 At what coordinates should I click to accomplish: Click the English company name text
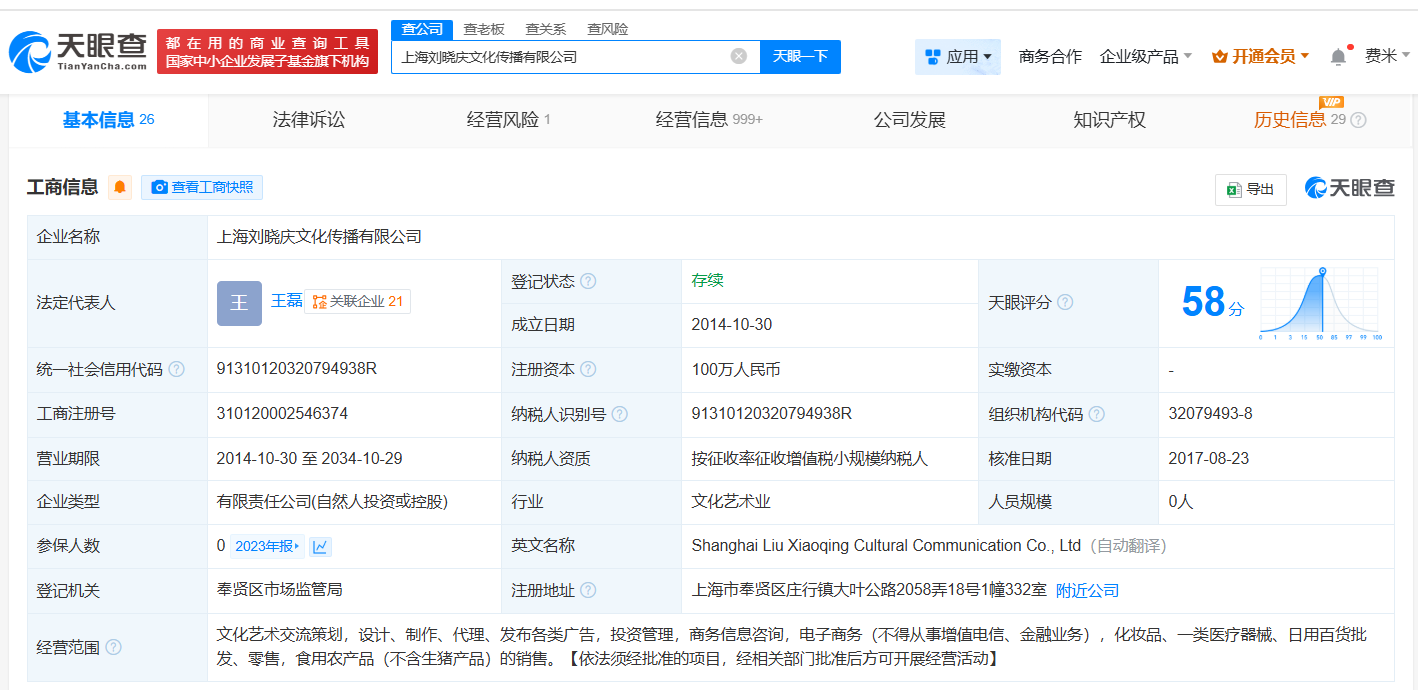click(886, 546)
